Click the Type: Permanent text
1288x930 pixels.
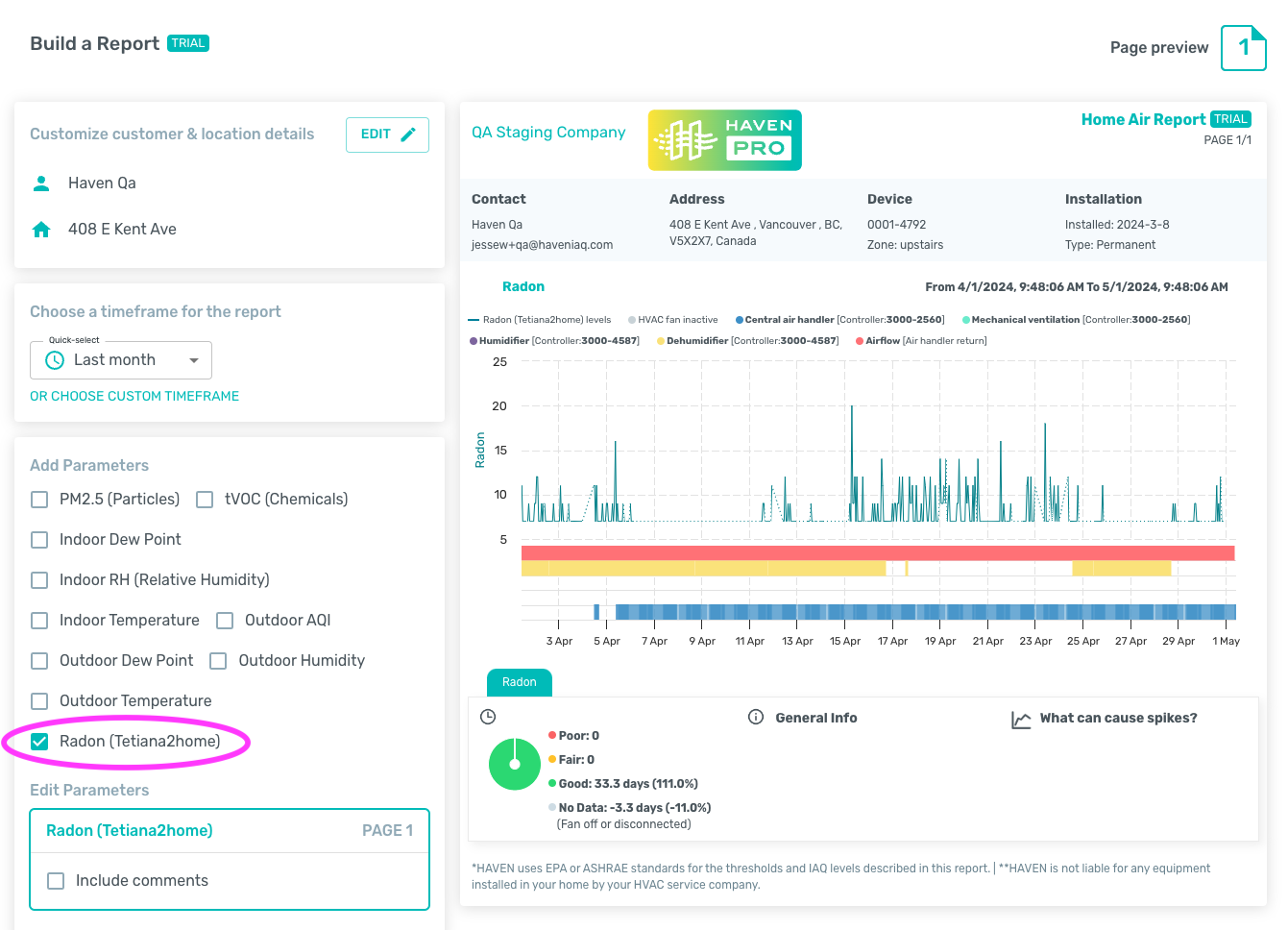(1110, 245)
